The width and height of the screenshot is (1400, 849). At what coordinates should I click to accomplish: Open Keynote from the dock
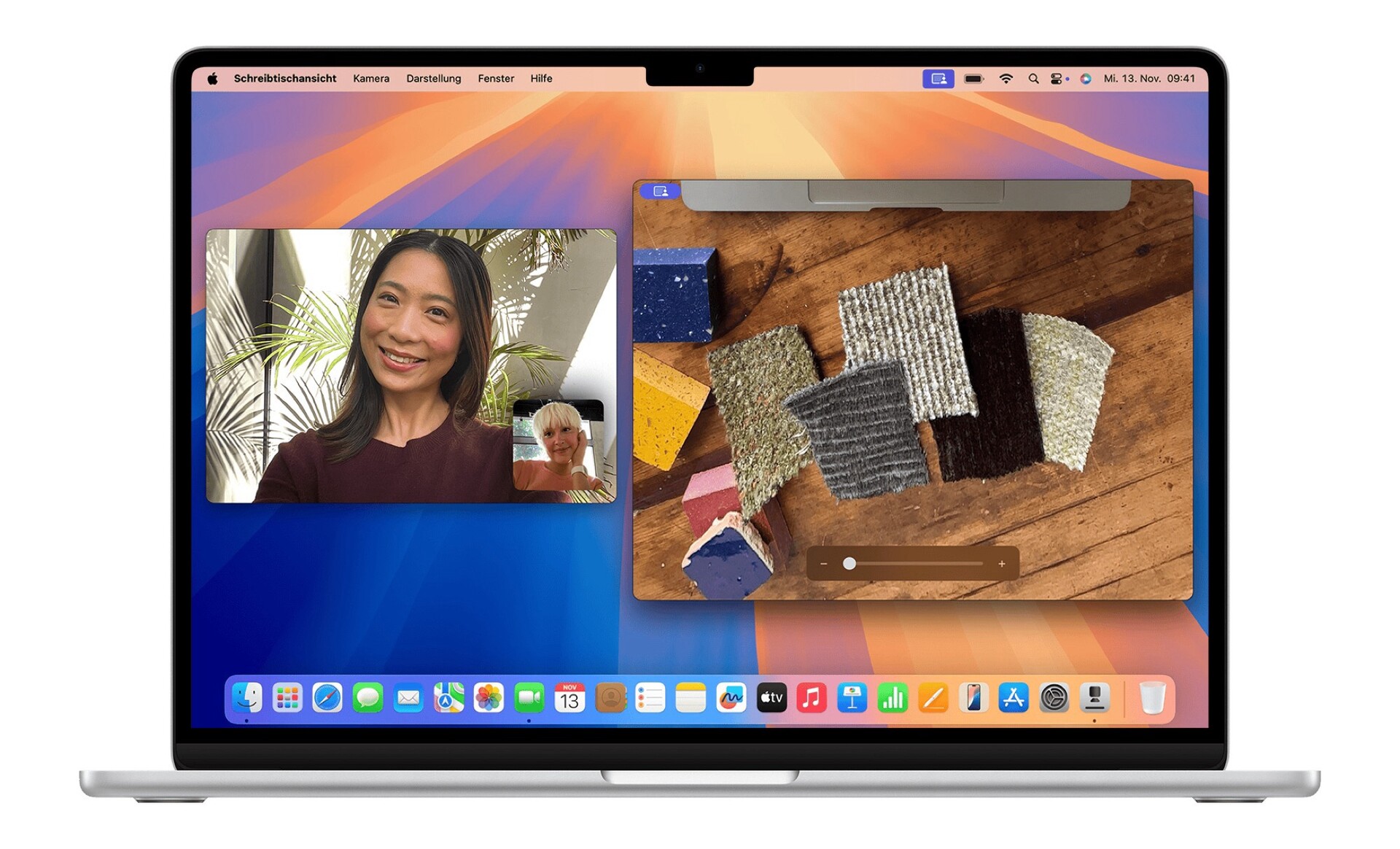coord(852,699)
